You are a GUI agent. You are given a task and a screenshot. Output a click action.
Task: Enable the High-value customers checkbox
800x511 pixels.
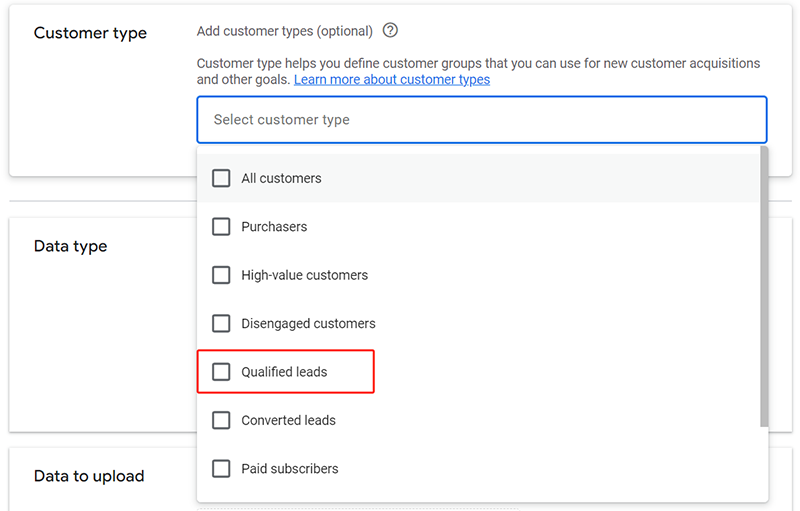[221, 275]
